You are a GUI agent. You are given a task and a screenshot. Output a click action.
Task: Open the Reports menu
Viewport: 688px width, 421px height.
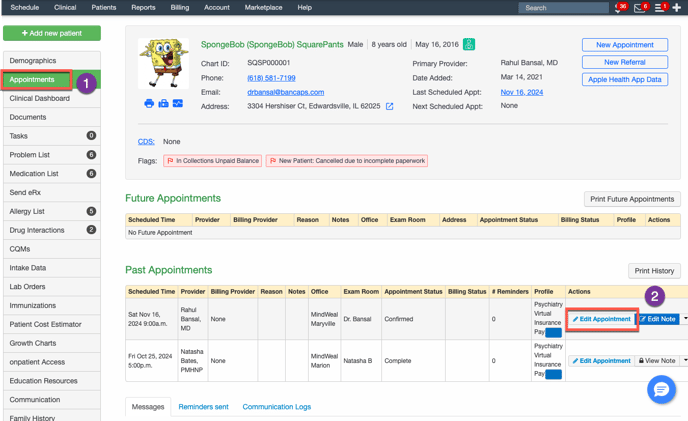143,7
